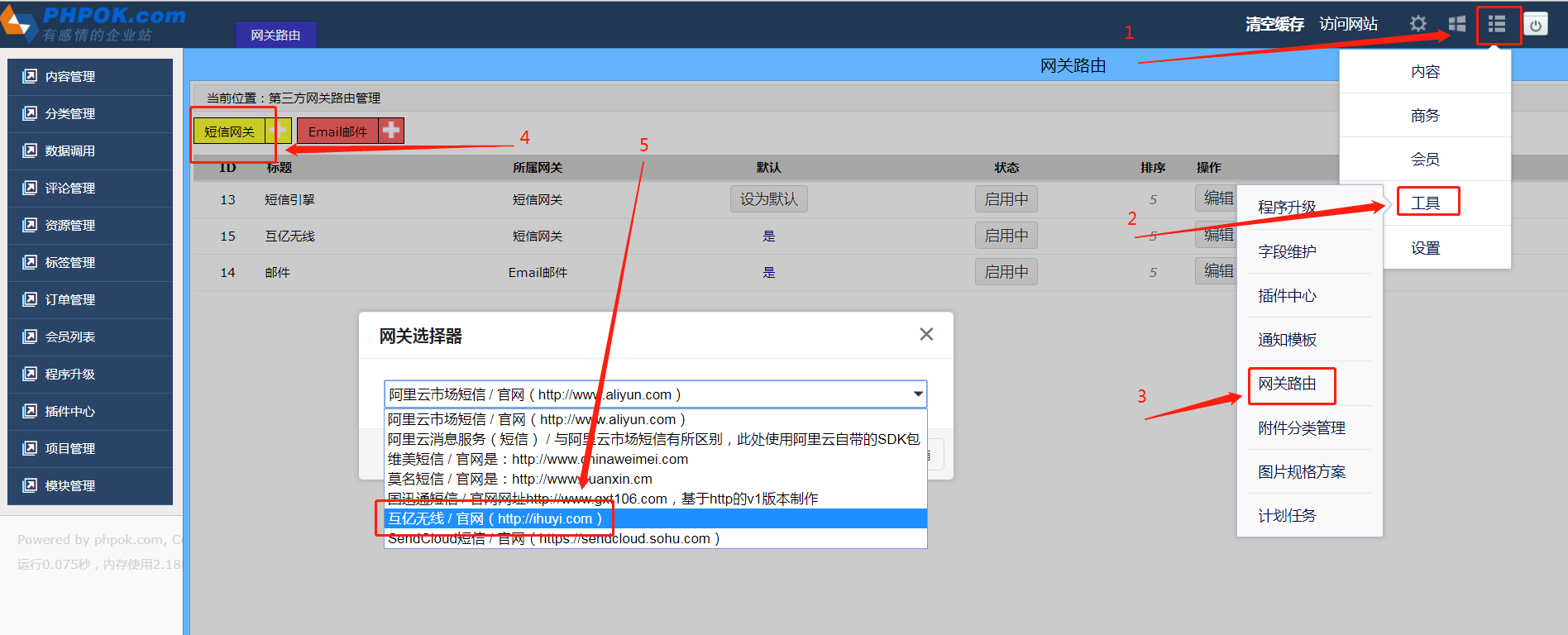Open 内容管理 in the sidebar
This screenshot has width=1568, height=635.
(x=90, y=76)
